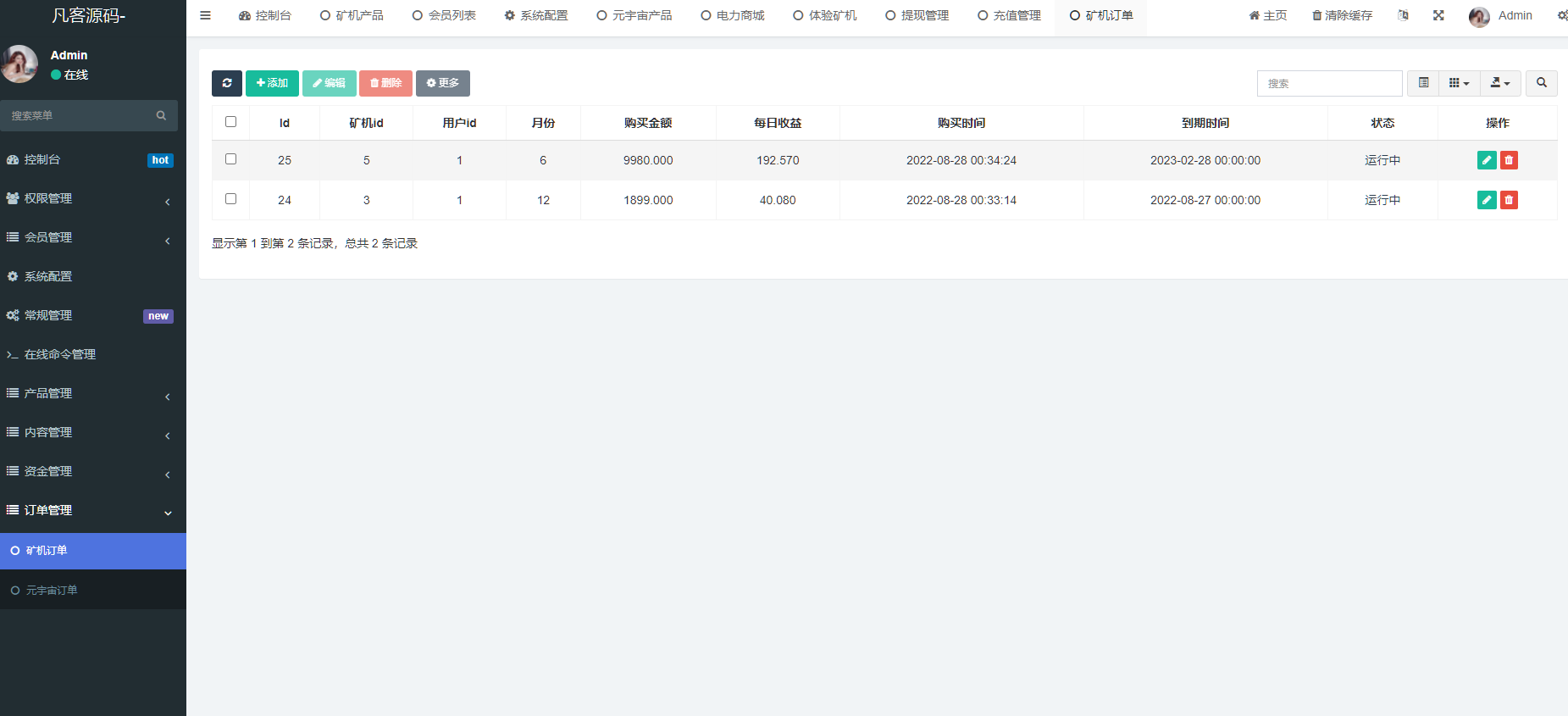The width and height of the screenshot is (1568, 716).
Task: Click the sidebar menu search icon
Action: [x=161, y=115]
